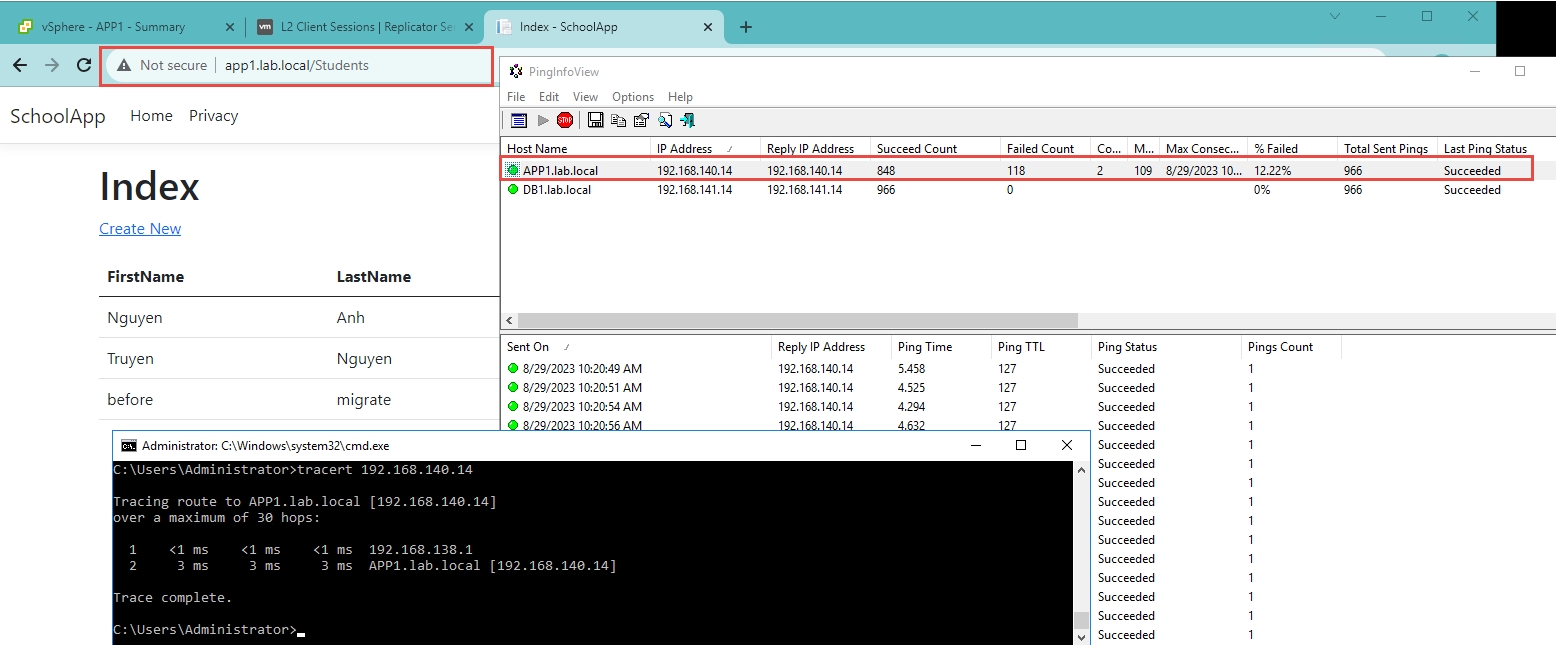Click the Create New link
Viewport: 1556px width, 645px height.
(140, 229)
